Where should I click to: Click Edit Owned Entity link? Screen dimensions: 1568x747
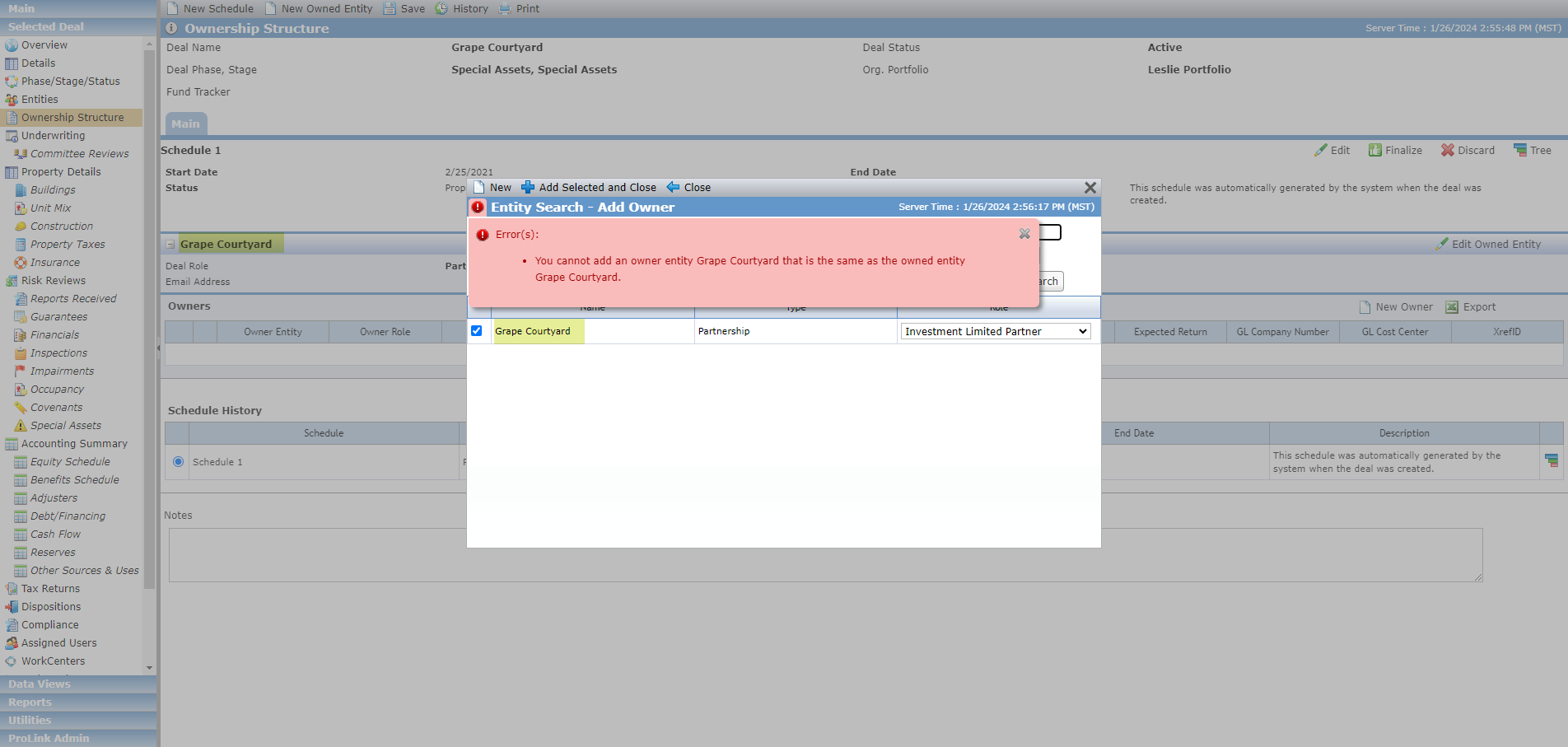point(1488,245)
